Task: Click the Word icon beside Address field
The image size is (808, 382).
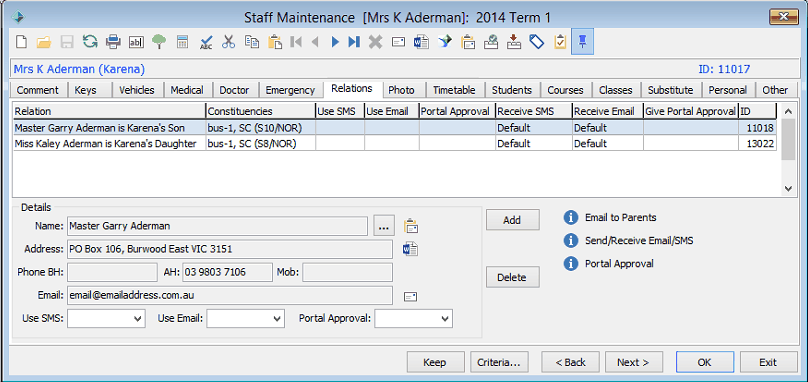Action: (x=410, y=249)
